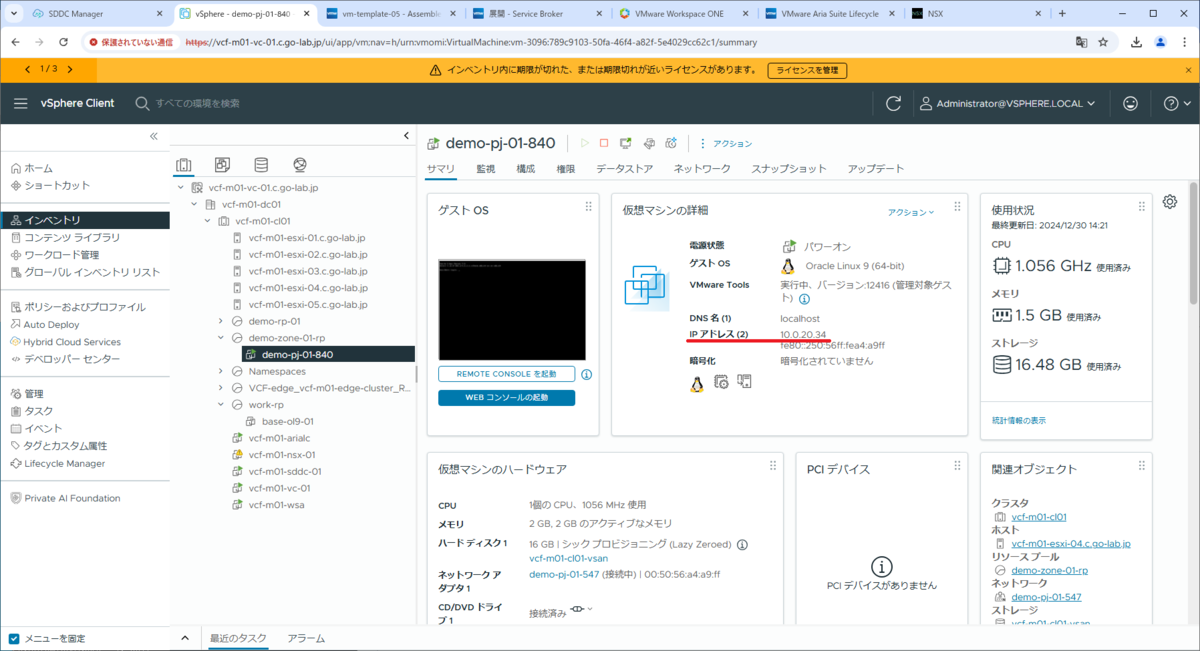Expand CD/DVD ドライブ 1 connection dropdown
The image size is (1200, 651).
[581, 609]
